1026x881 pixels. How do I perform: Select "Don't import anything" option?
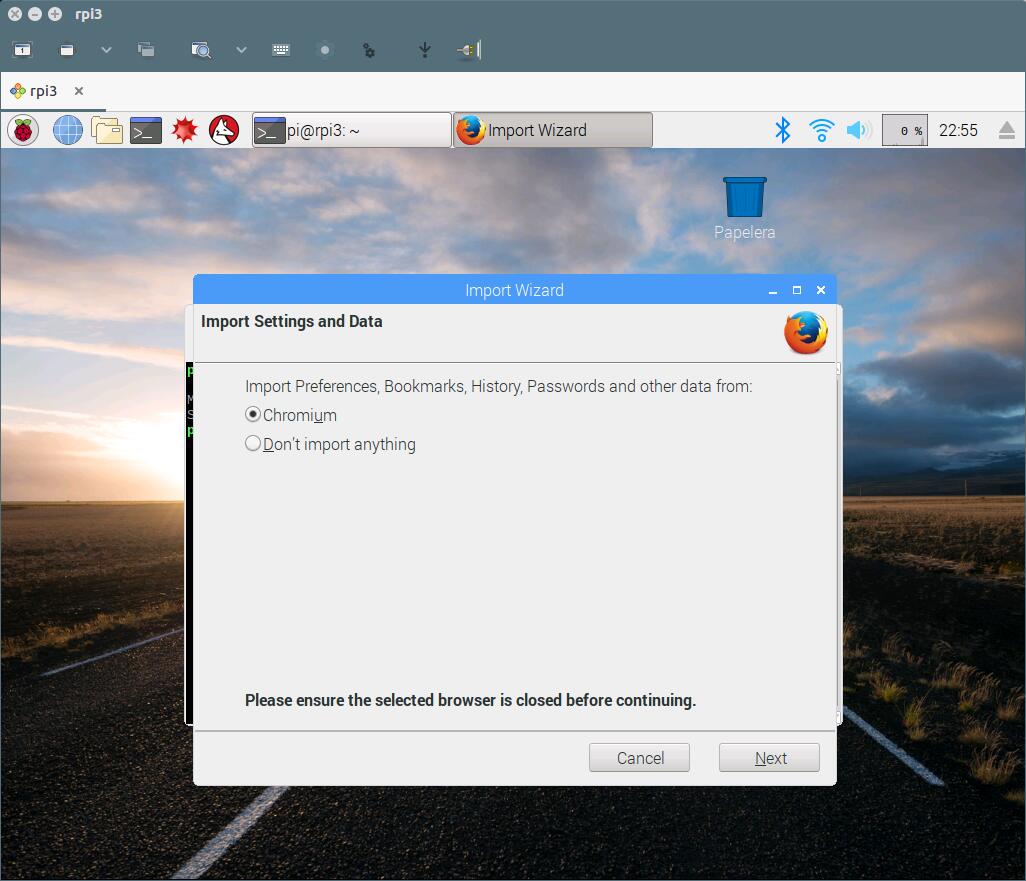[x=253, y=444]
